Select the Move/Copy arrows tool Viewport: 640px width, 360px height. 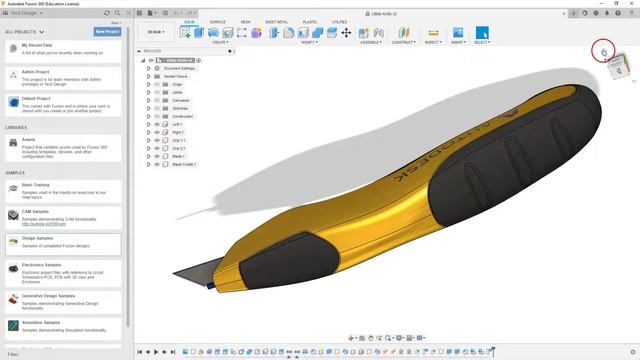346,33
